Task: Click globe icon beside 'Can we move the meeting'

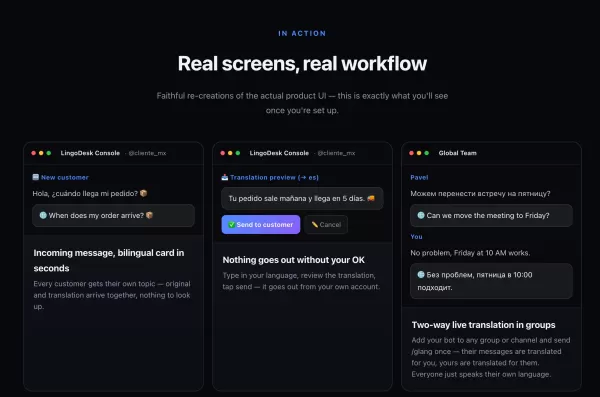Action: [x=421, y=216]
